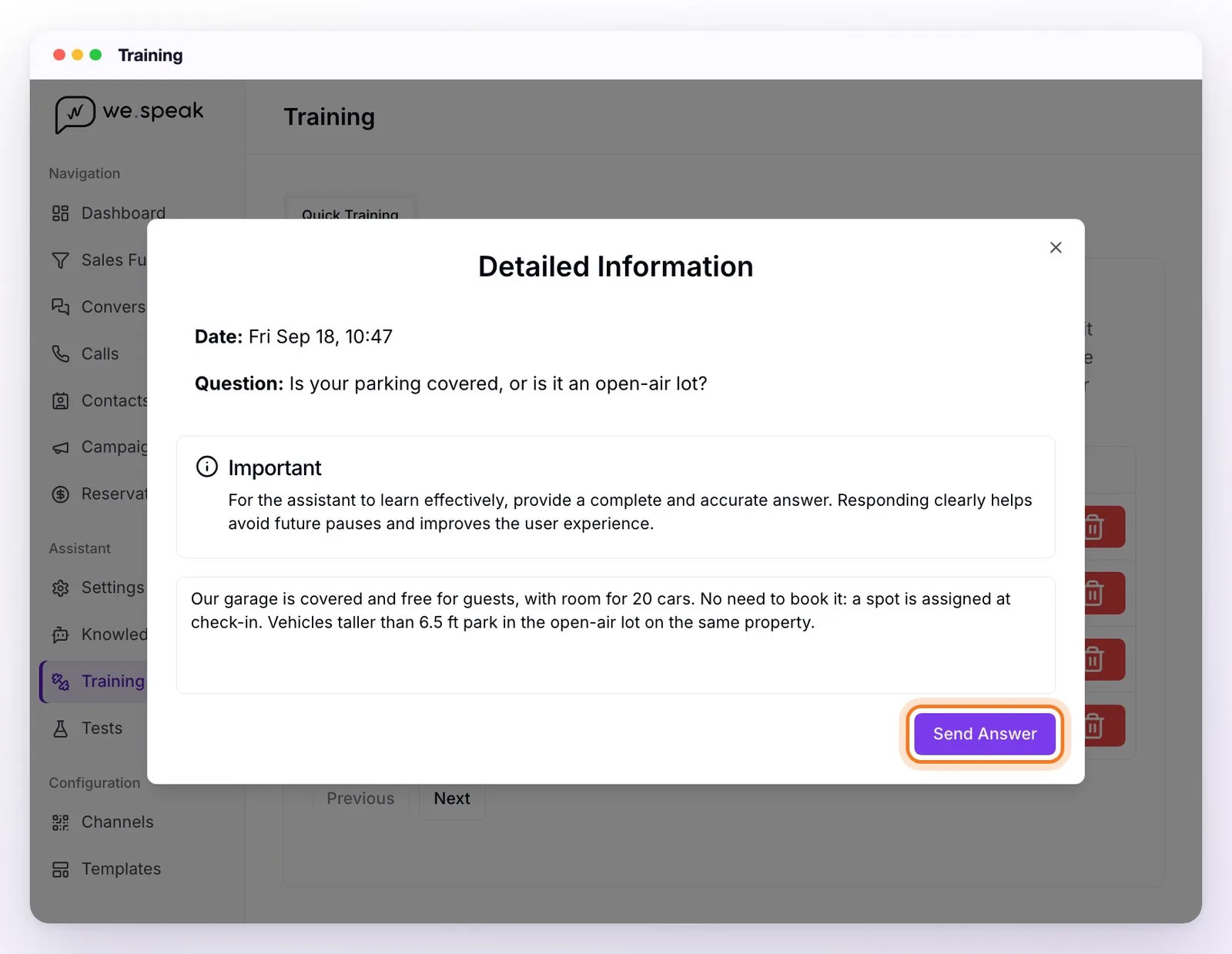Go to the Previous page
The width and height of the screenshot is (1232, 954).
pyautogui.click(x=360, y=799)
